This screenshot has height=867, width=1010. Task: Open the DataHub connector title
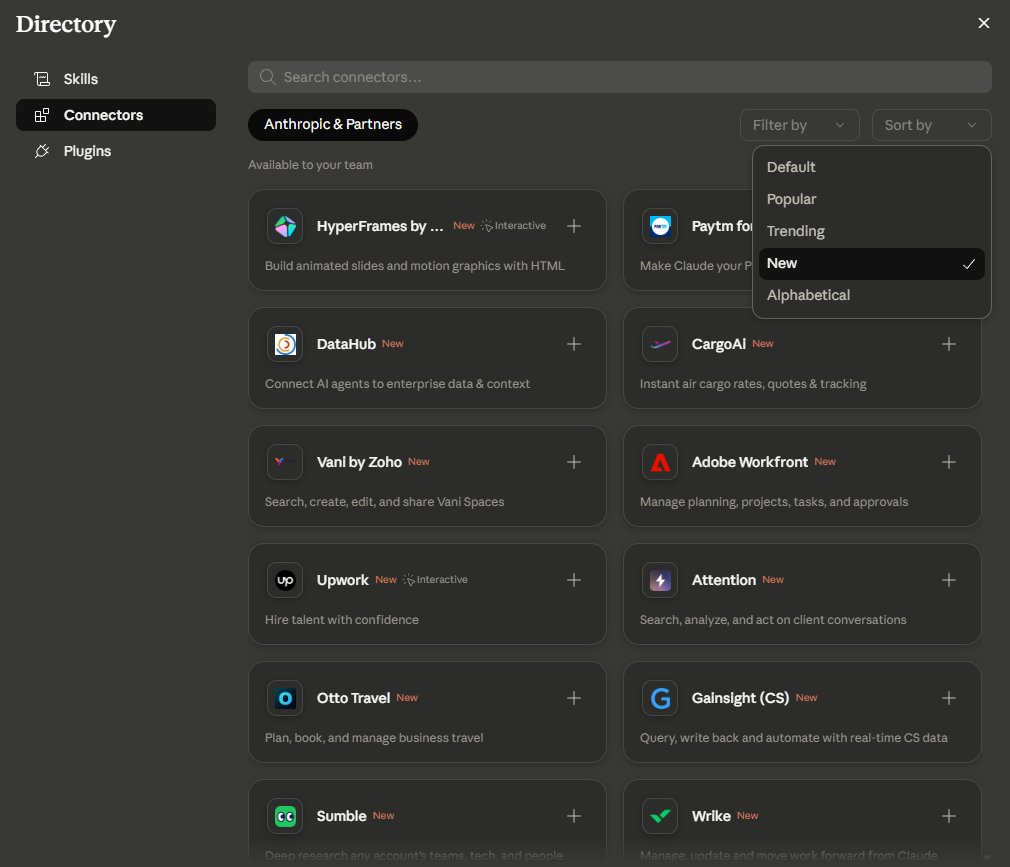coord(346,344)
